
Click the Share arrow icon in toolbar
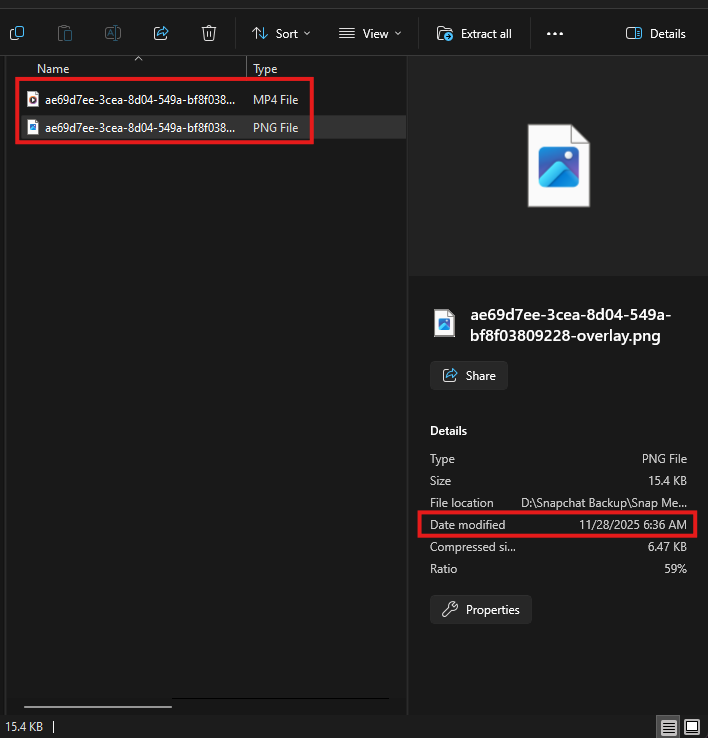tap(161, 33)
